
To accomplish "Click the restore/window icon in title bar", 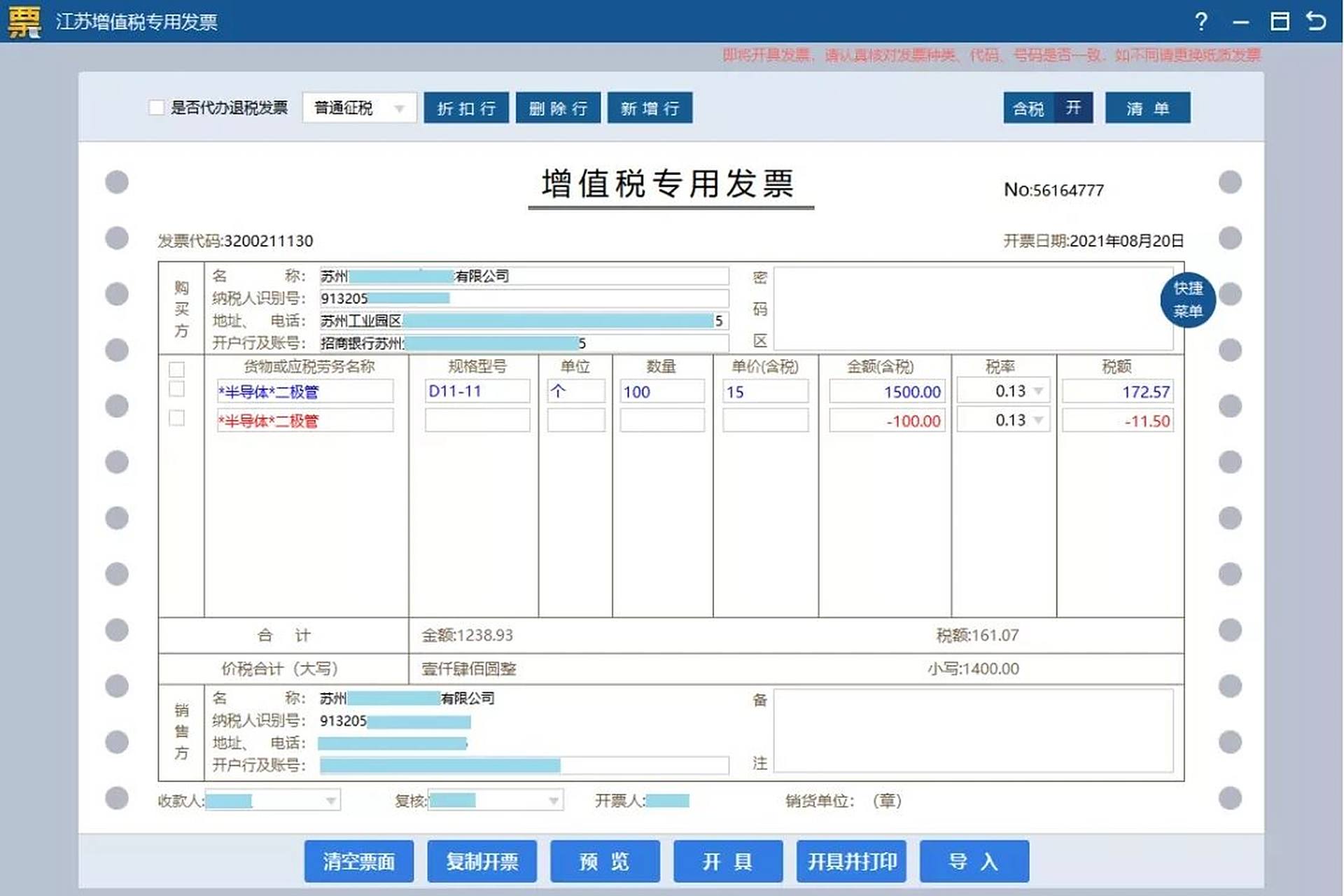I will click(1281, 22).
